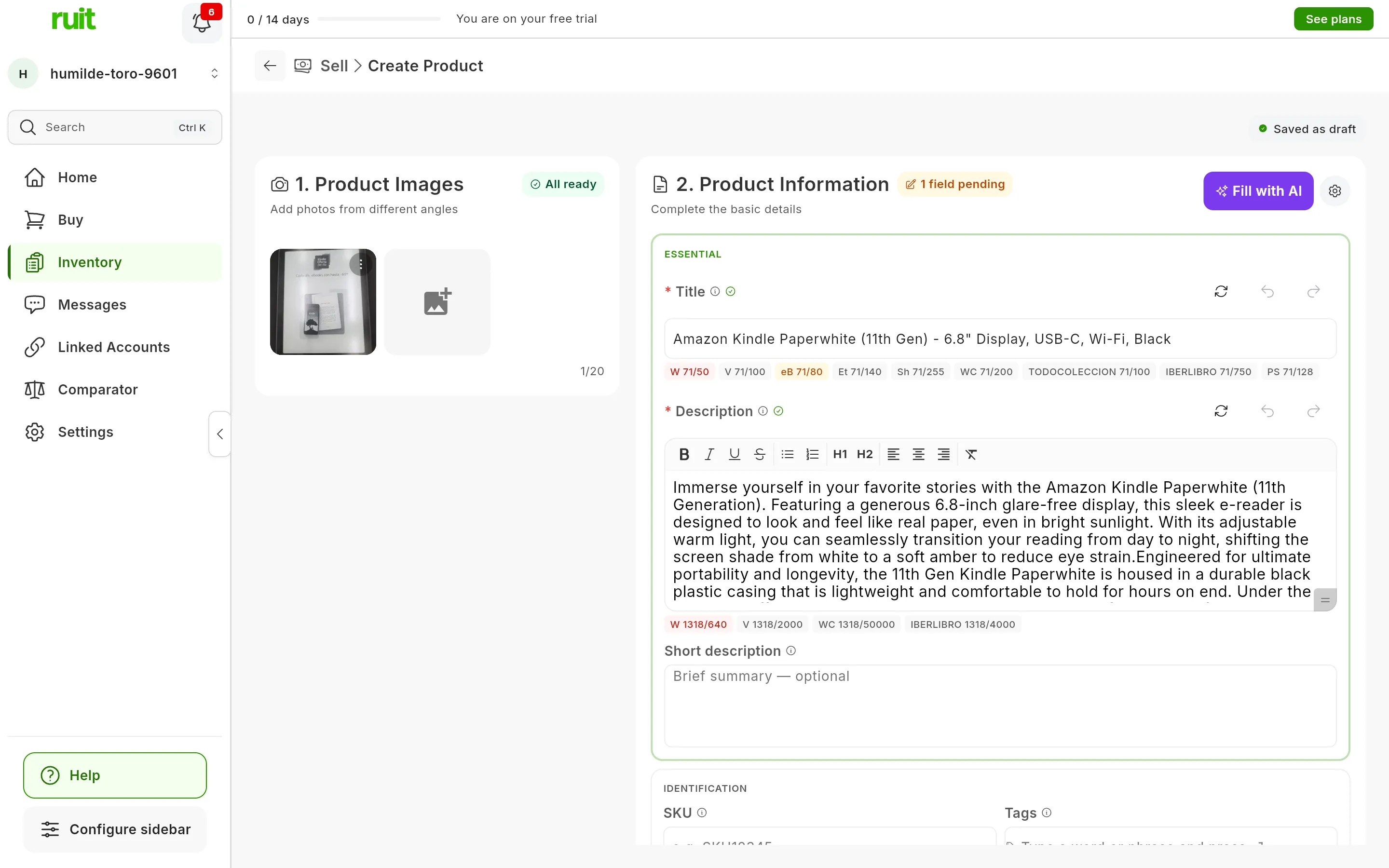The width and height of the screenshot is (1389, 868).
Task: Open Home in the sidebar
Action: coord(115,177)
